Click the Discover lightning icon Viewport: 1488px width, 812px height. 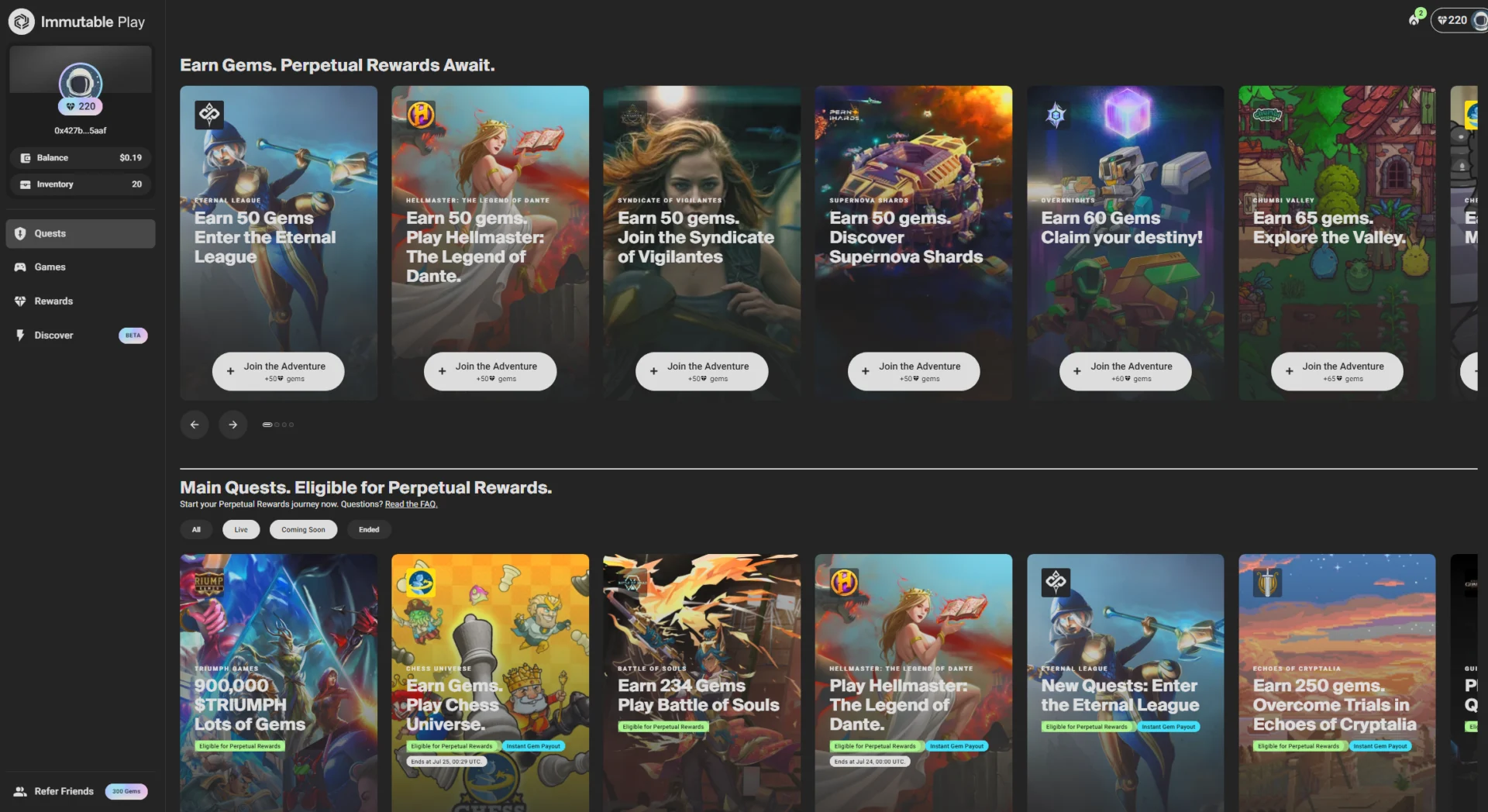pyautogui.click(x=20, y=335)
